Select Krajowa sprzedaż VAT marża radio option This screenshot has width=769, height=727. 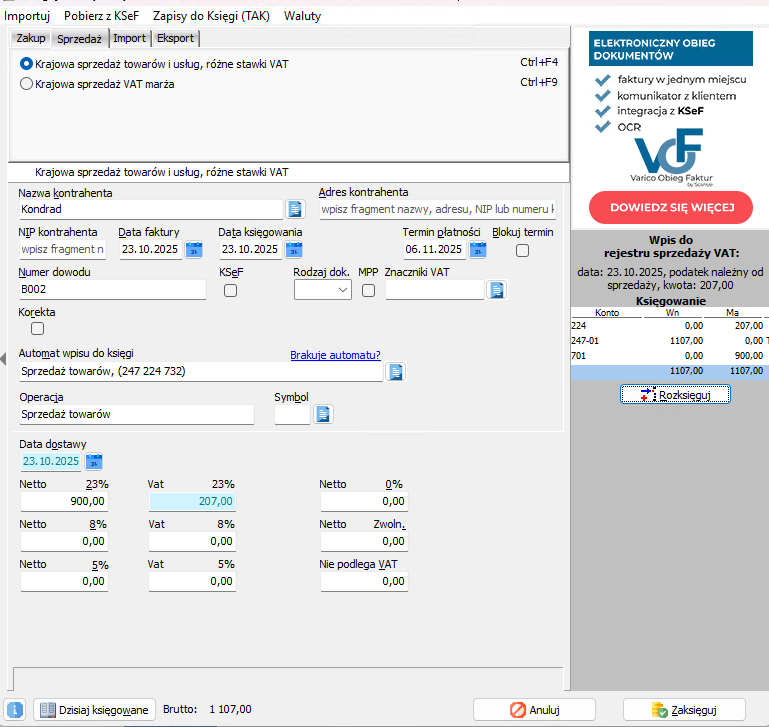click(x=27, y=84)
